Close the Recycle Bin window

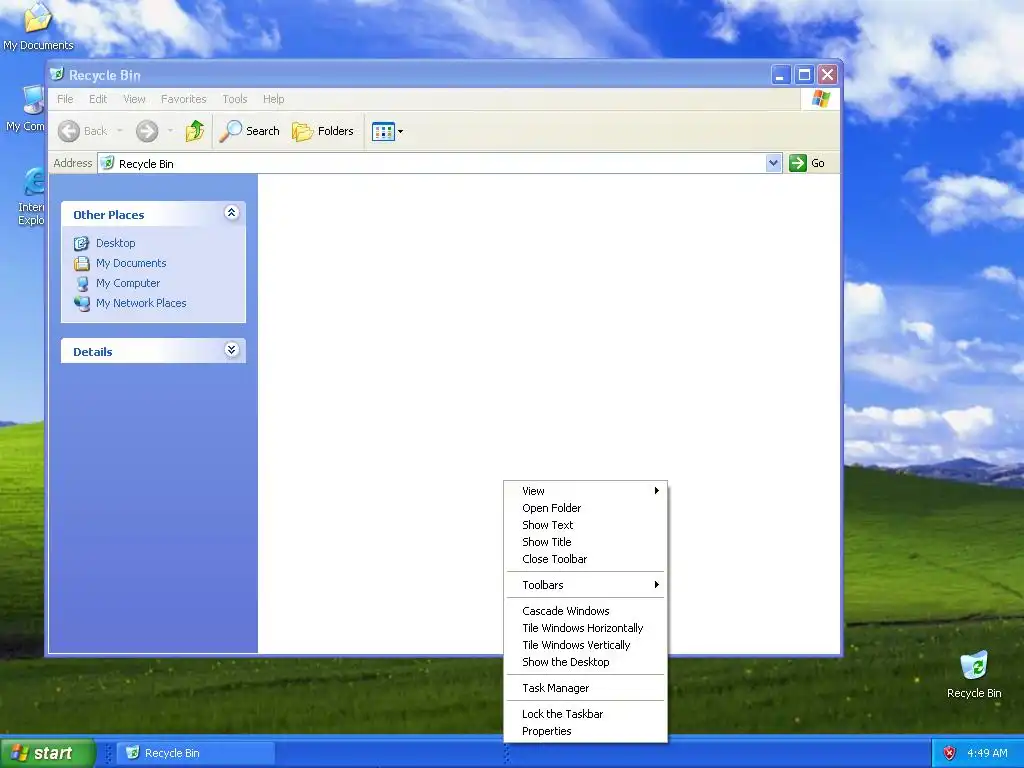point(827,75)
